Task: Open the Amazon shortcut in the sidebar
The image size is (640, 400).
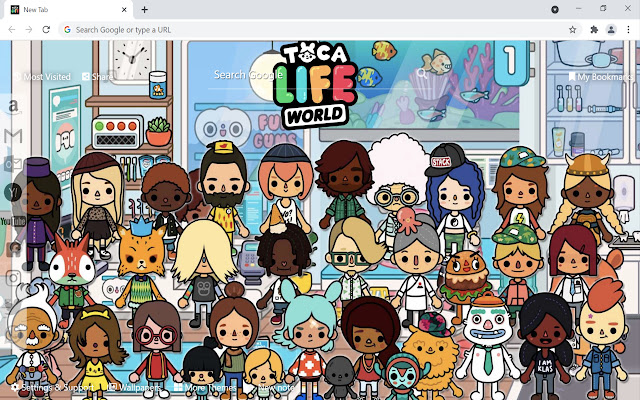Action: [13, 107]
